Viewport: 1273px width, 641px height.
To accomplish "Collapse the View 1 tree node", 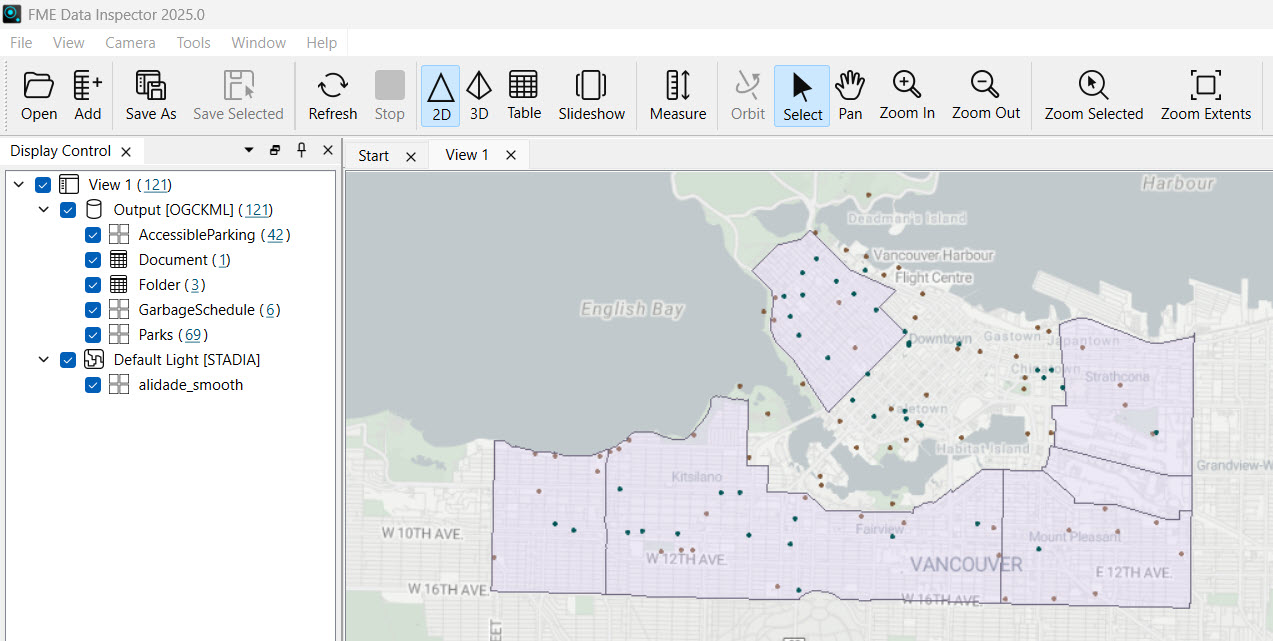I will click(19, 185).
